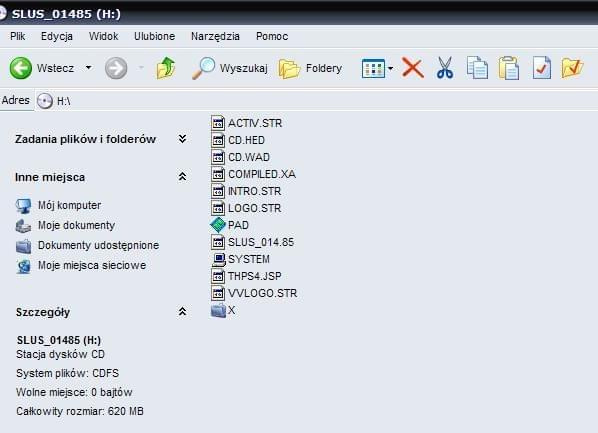This screenshot has height=433, width=598.
Task: Click the copy documents icon
Action: [477, 68]
